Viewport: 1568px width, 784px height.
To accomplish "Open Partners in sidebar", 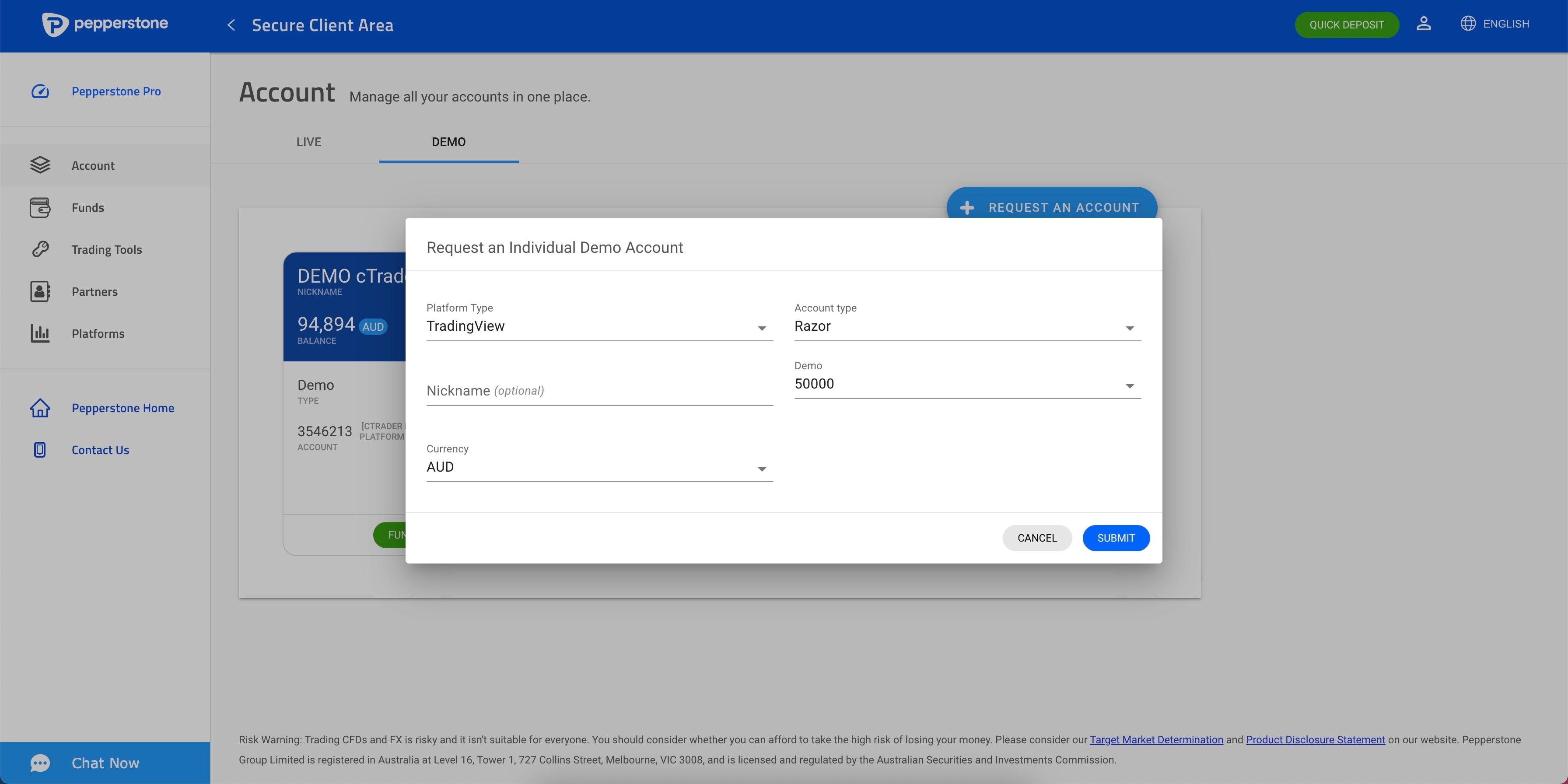I will tap(105, 291).
